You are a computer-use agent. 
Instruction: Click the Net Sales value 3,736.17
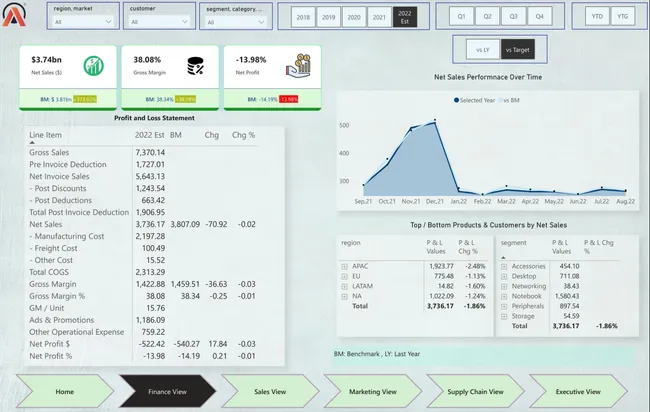click(x=150, y=224)
